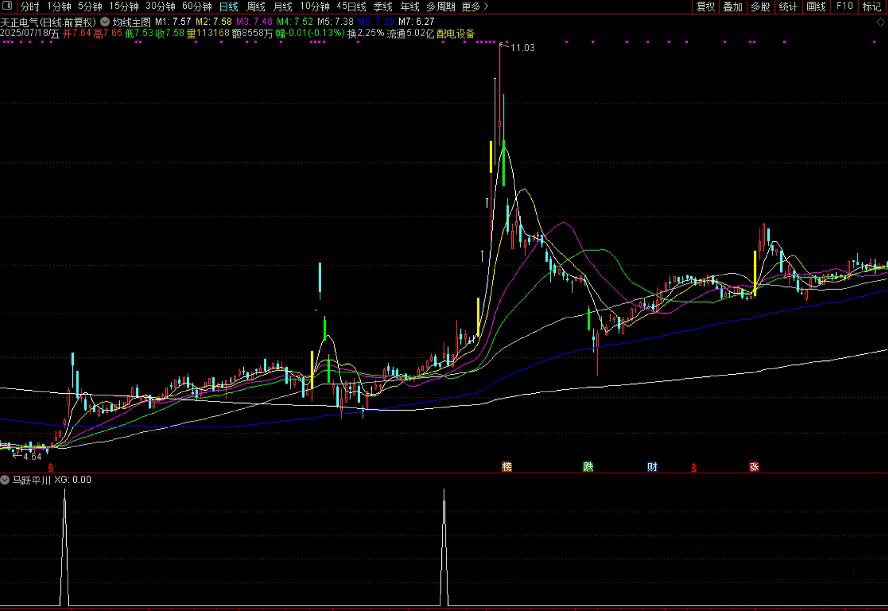The width and height of the screenshot is (888, 611).
Task: Click the blue 财 event marker
Action: [652, 467]
